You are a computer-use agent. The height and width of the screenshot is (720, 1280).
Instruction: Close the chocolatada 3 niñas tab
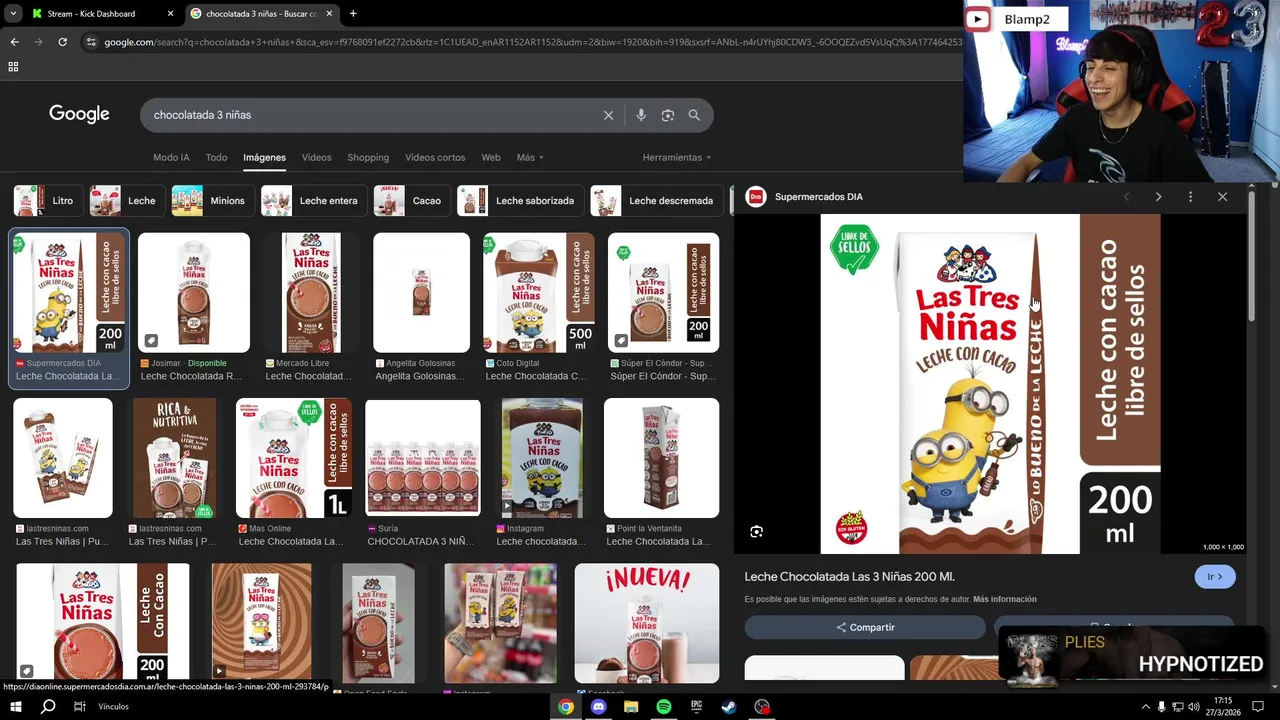click(328, 14)
